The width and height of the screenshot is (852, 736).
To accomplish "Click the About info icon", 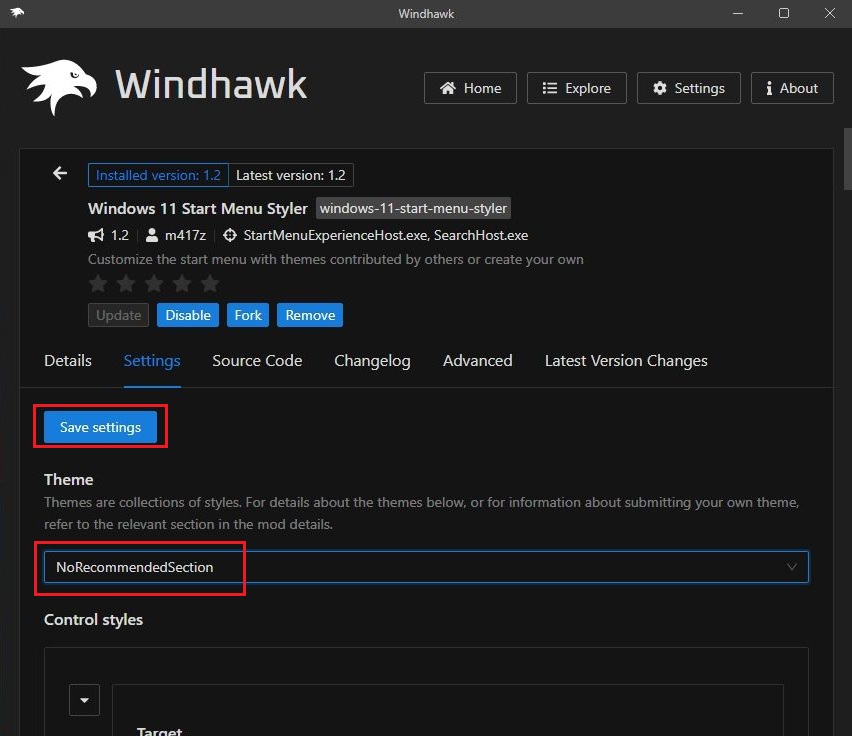I will pos(768,88).
